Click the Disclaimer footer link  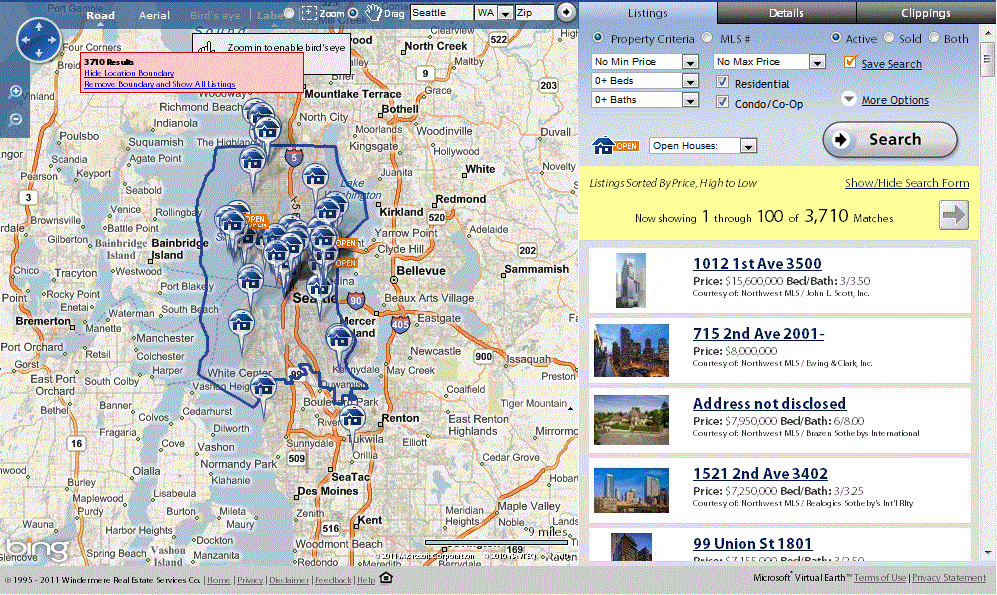coord(289,580)
